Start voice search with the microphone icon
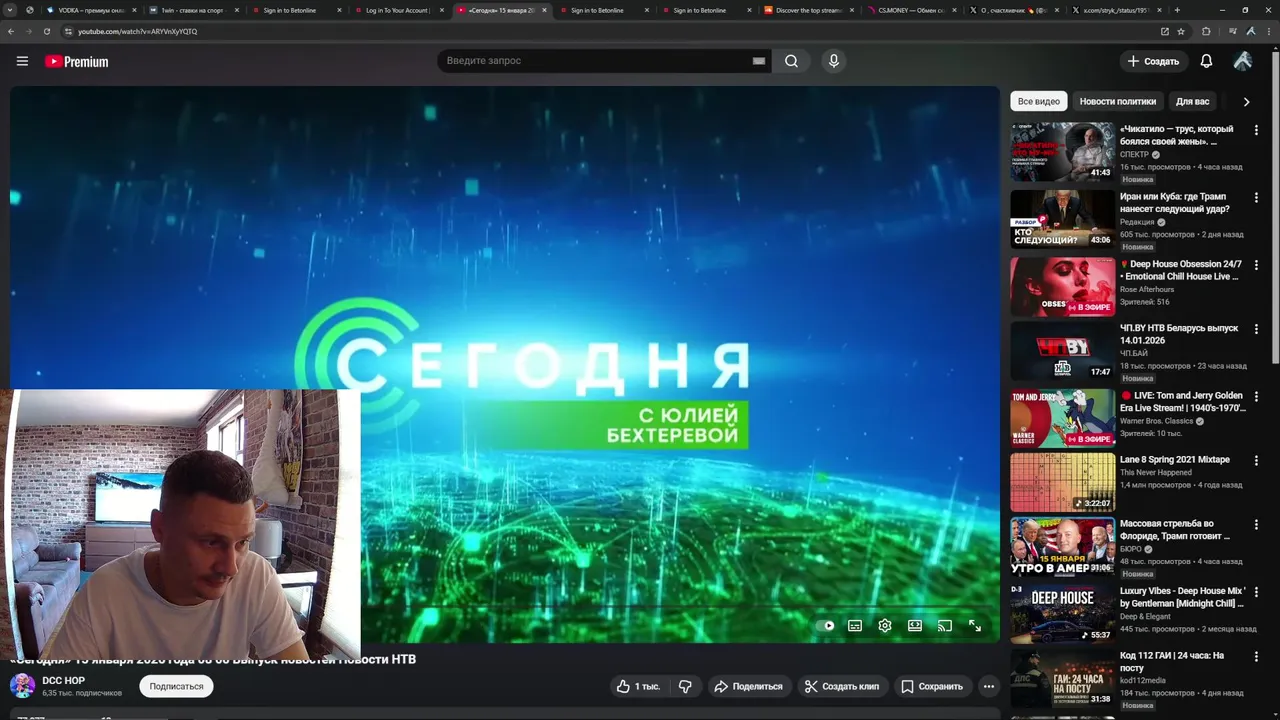Screen dimensions: 1280x720 [834, 61]
